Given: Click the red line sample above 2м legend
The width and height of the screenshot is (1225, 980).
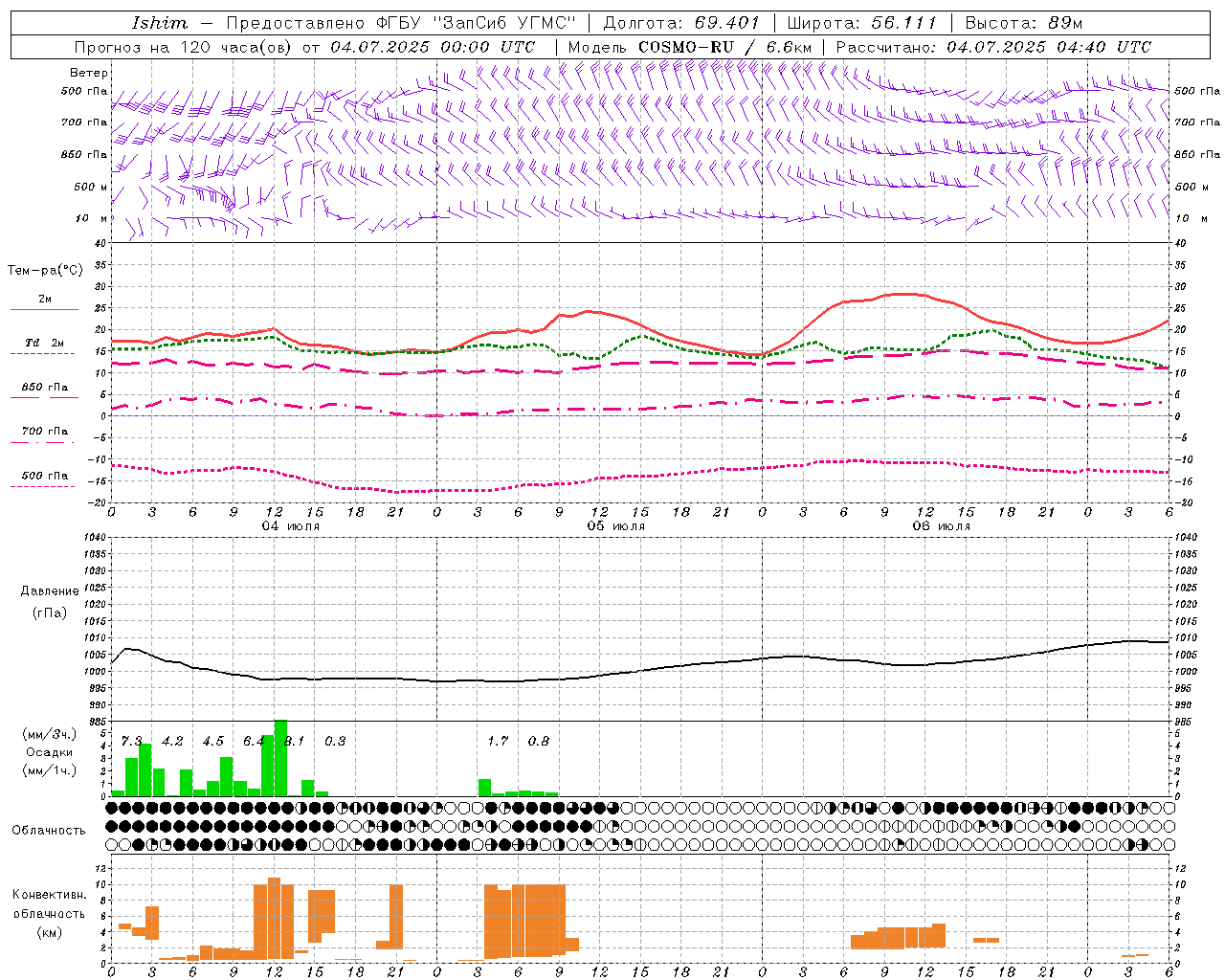Looking at the screenshot, I should click(45, 310).
